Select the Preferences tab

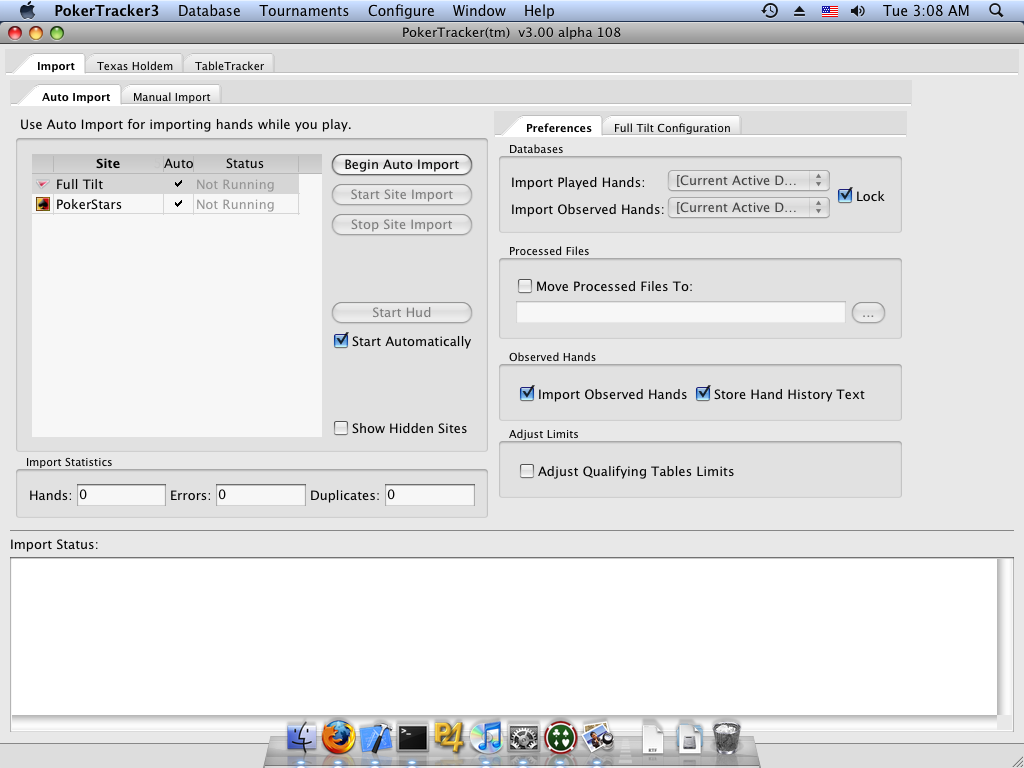(x=558, y=127)
